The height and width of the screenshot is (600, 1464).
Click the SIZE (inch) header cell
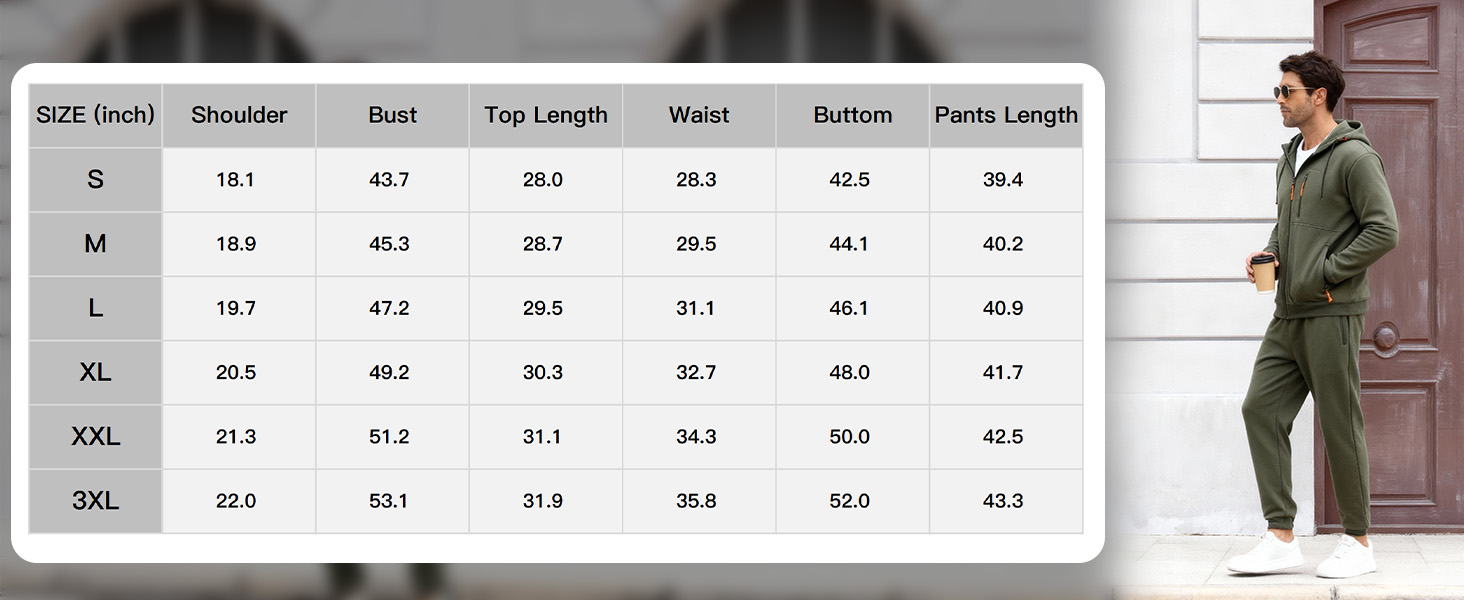[x=95, y=116]
